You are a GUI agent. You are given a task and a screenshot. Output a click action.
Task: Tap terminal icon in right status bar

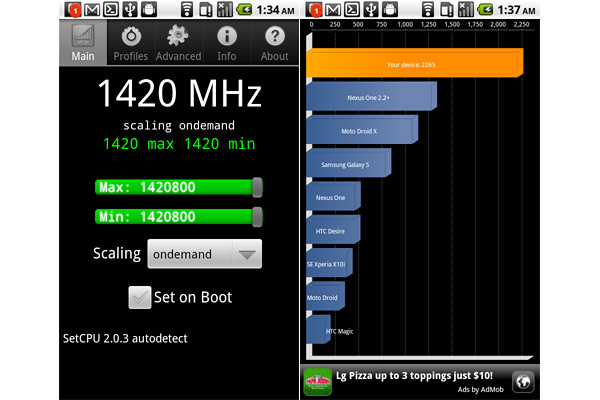(352, 10)
